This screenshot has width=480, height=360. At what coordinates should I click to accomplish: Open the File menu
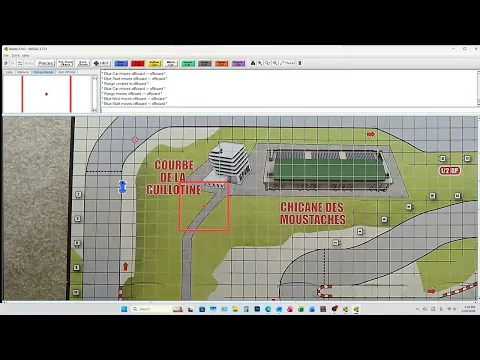[6, 55]
